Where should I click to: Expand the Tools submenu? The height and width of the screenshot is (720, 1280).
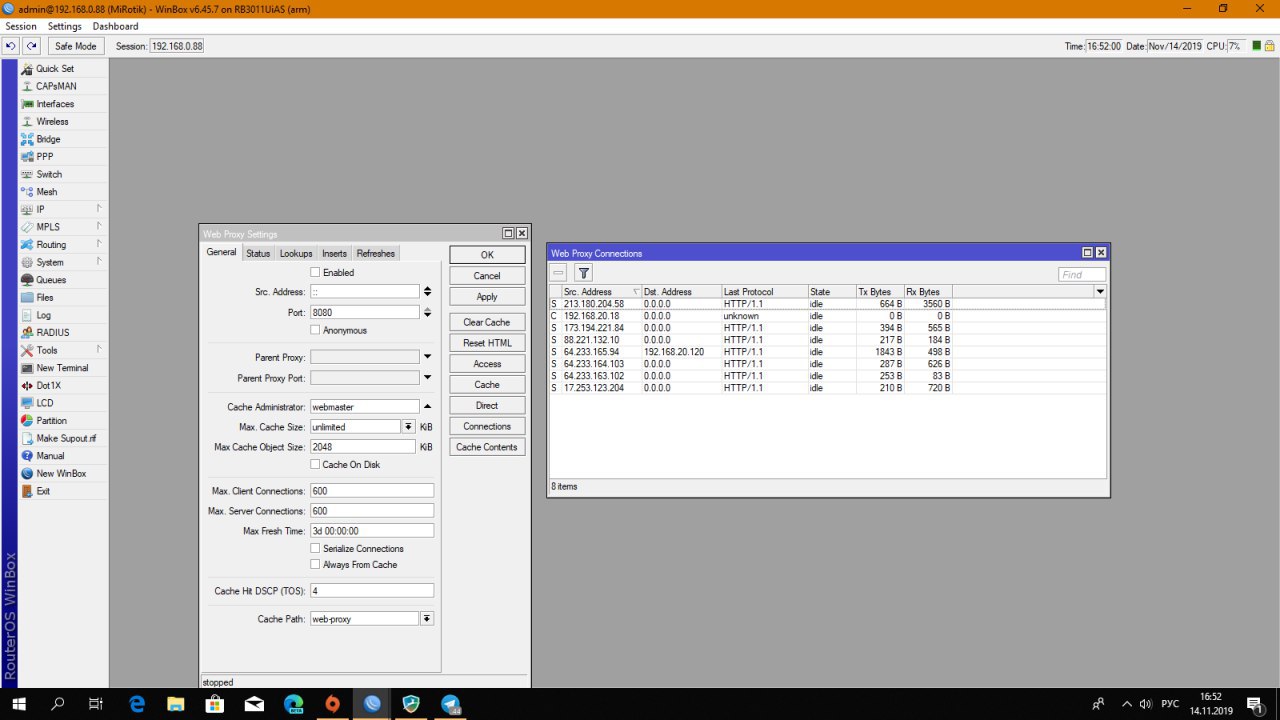tap(99, 350)
